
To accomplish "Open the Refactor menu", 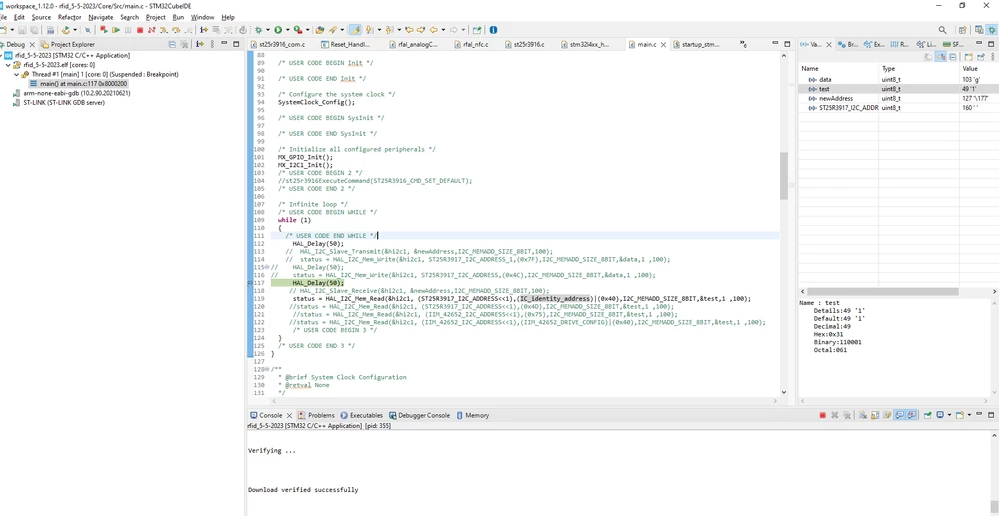I will click(69, 17).
